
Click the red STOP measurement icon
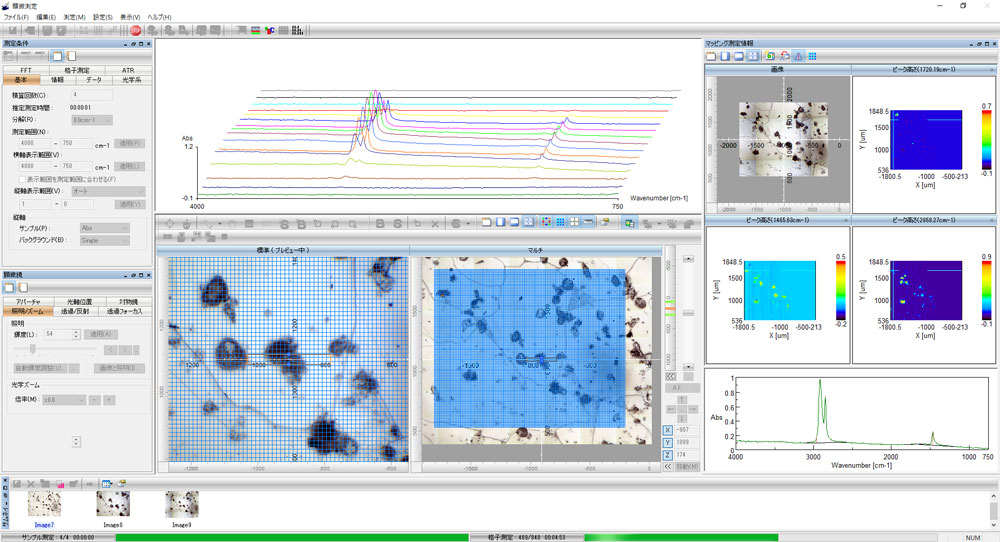pyautogui.click(x=135, y=31)
